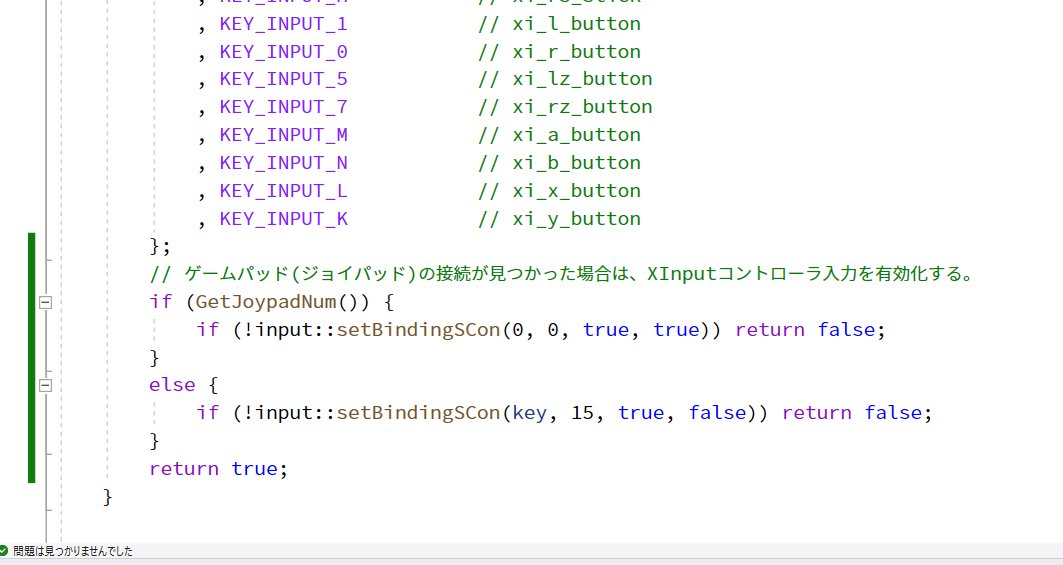
Task: Click the Japanese gamepad comment line
Action: (x=562, y=274)
